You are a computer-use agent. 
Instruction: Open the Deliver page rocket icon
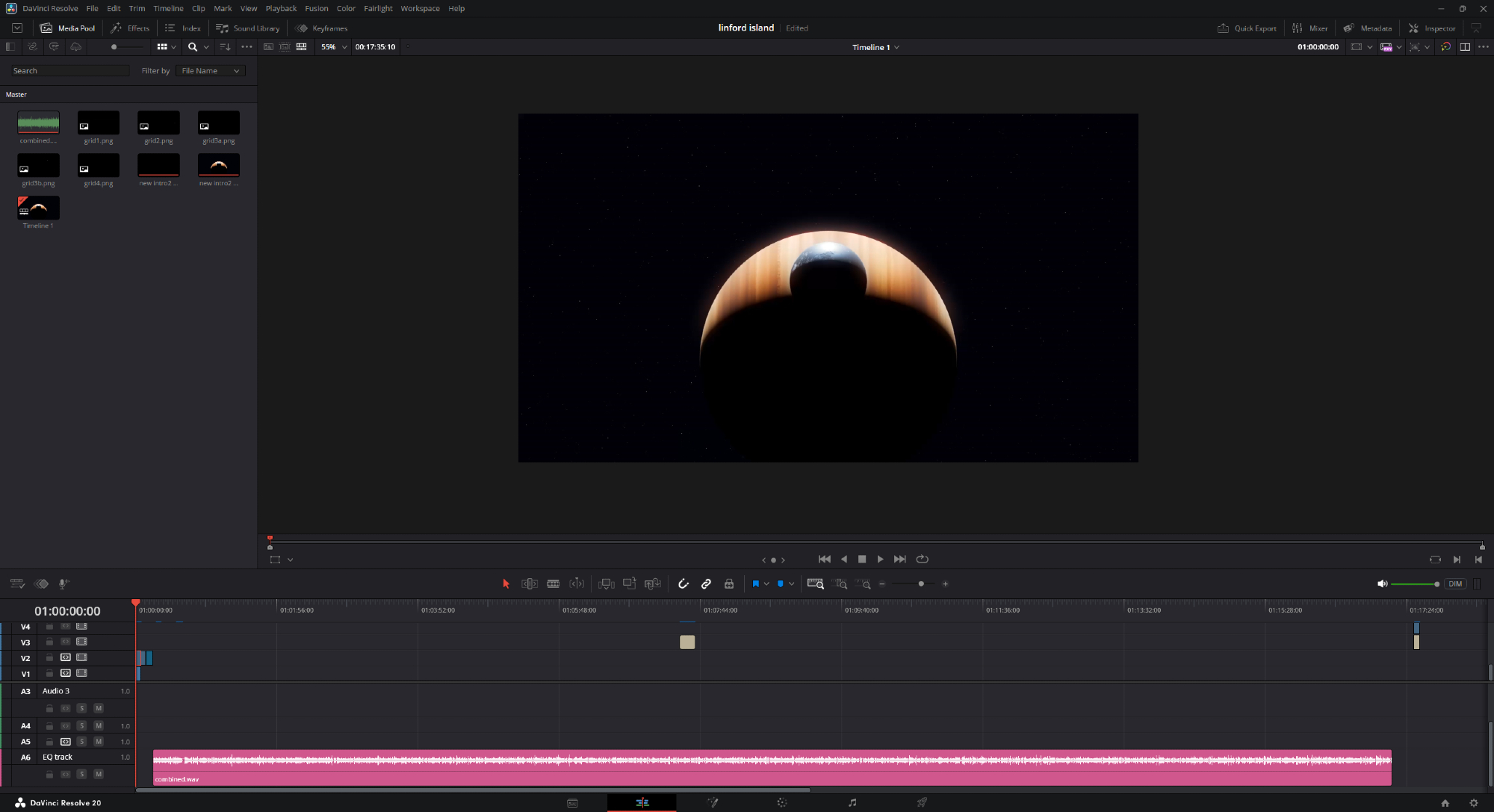coord(922,802)
